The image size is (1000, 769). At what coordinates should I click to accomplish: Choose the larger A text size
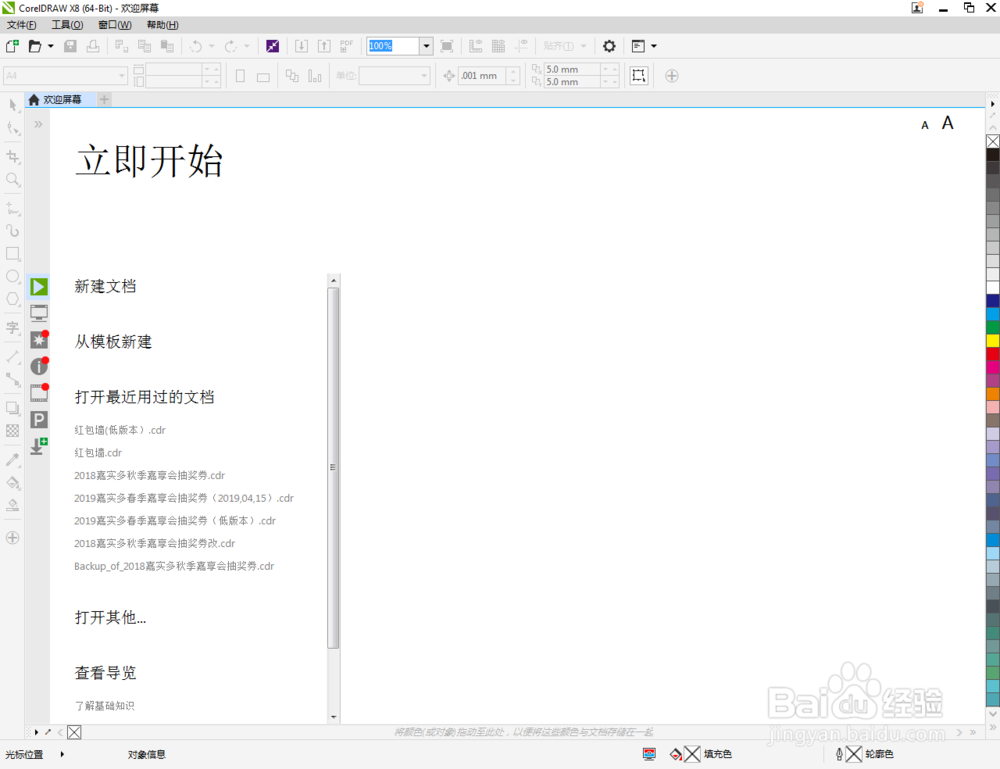point(948,123)
